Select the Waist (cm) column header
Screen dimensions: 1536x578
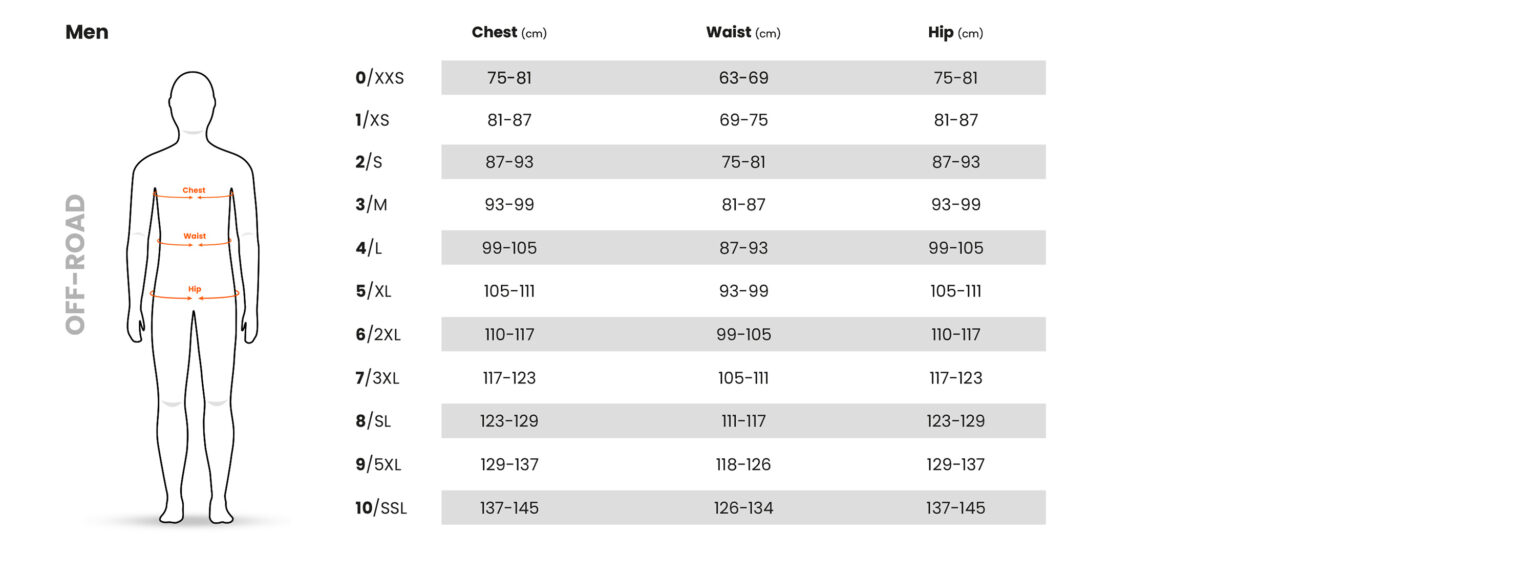(743, 33)
